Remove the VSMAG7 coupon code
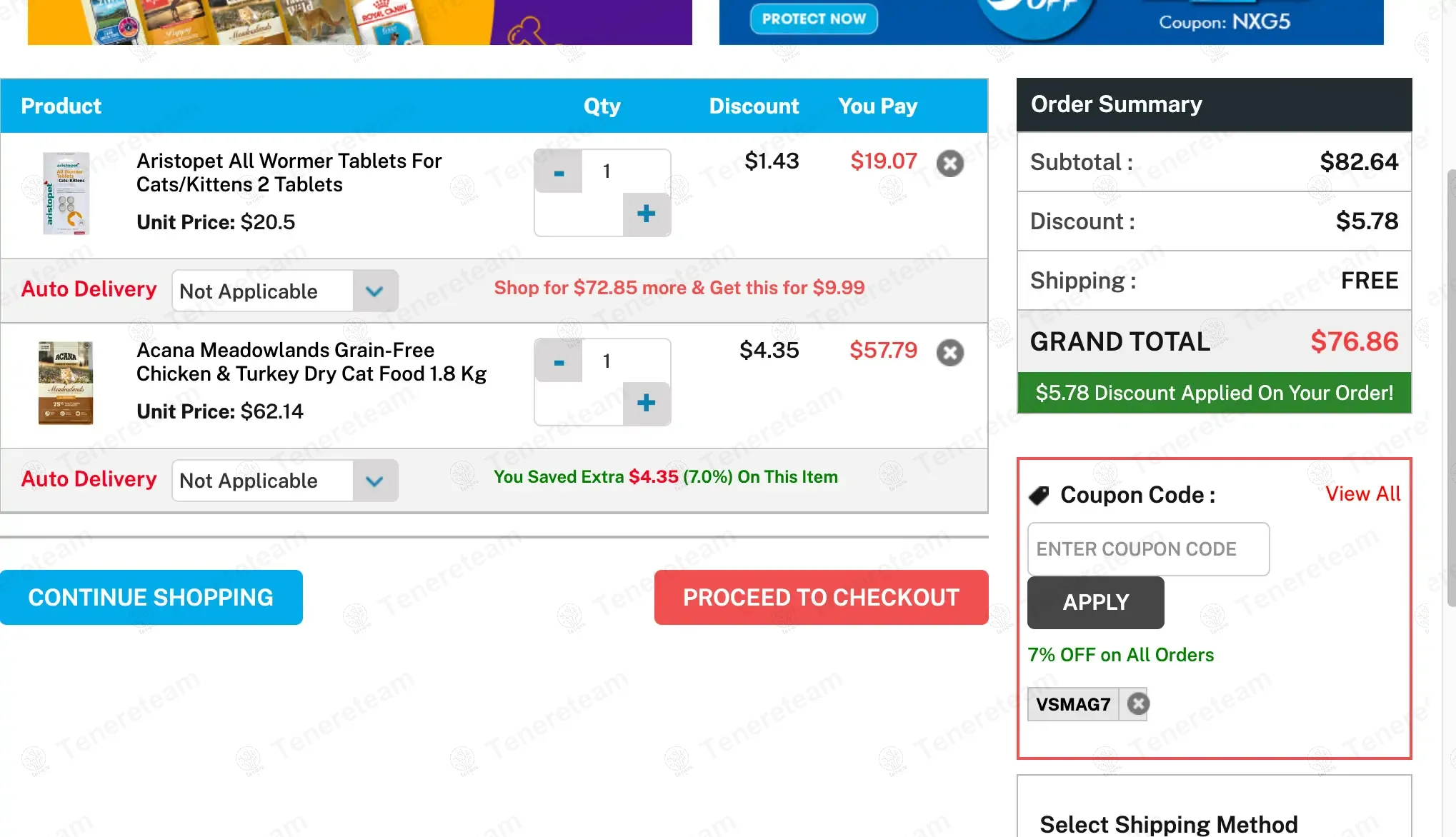The image size is (1456, 837). click(1138, 704)
